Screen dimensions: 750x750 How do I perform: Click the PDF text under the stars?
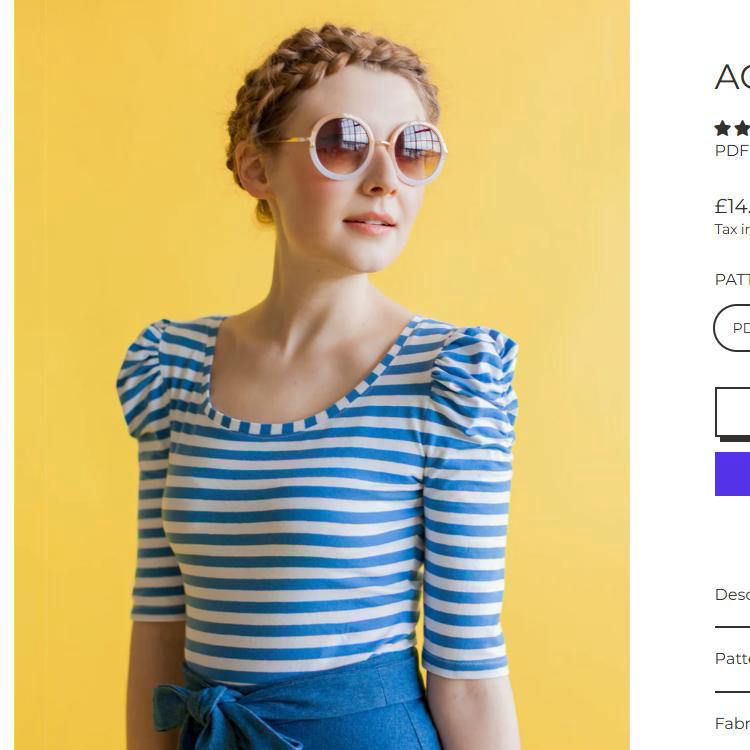click(x=732, y=151)
